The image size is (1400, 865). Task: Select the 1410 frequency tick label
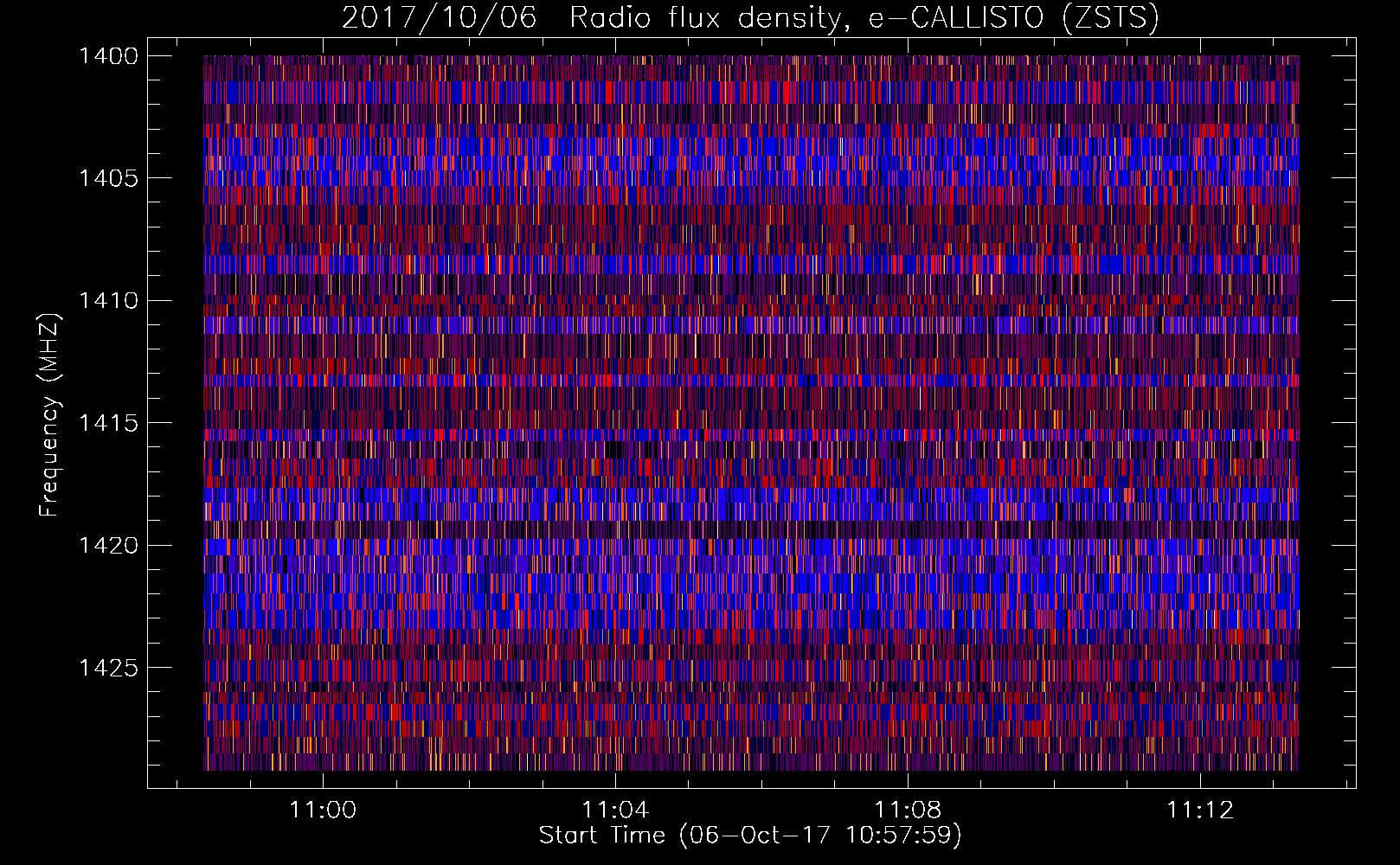(108, 301)
